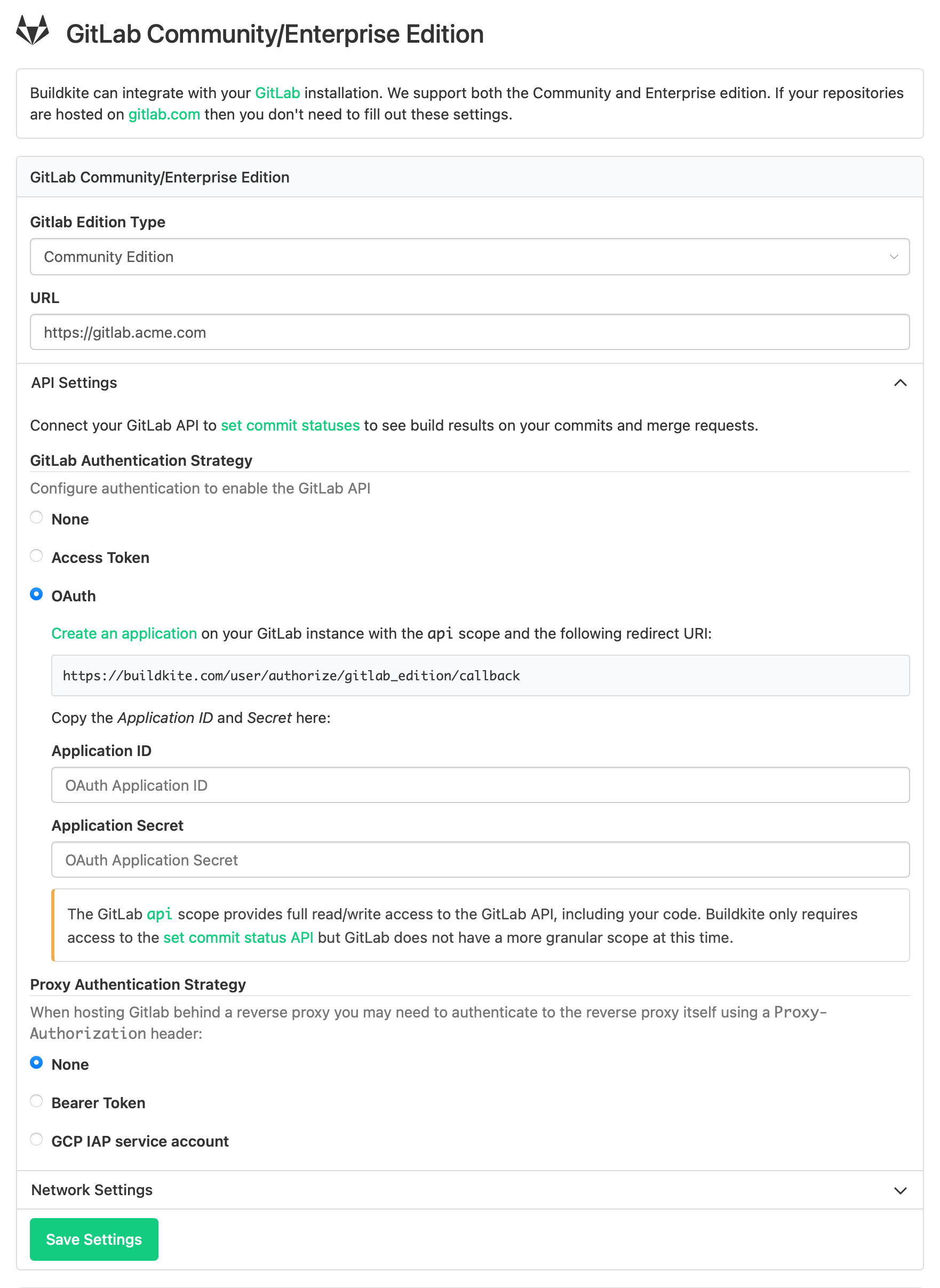Open the set commit status API link
This screenshot has width=940, height=1288.
pos(238,937)
